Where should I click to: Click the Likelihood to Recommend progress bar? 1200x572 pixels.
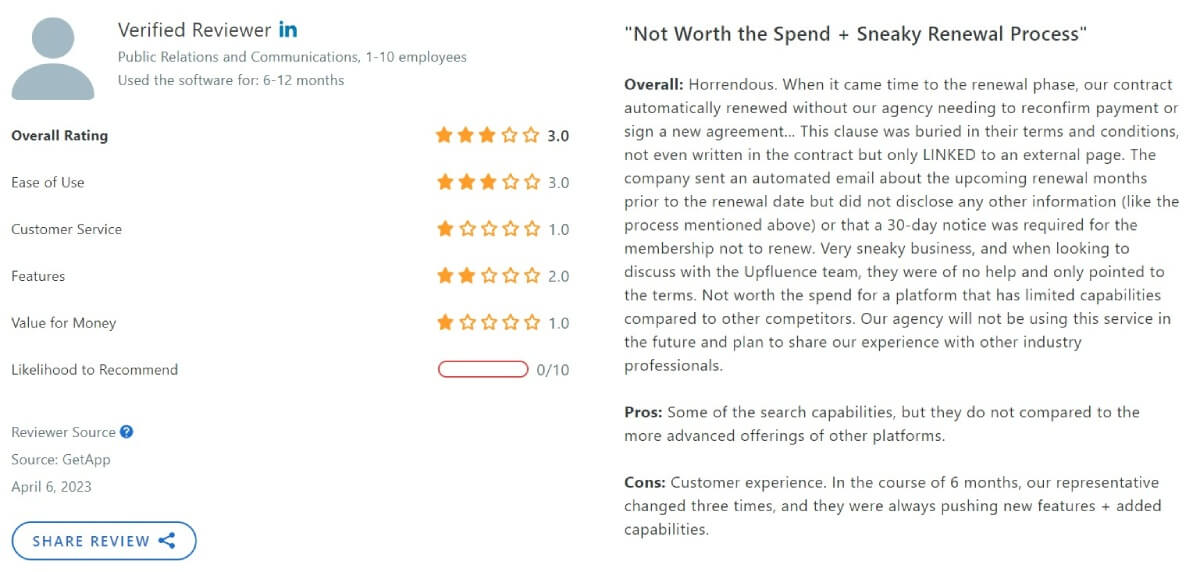[483, 370]
